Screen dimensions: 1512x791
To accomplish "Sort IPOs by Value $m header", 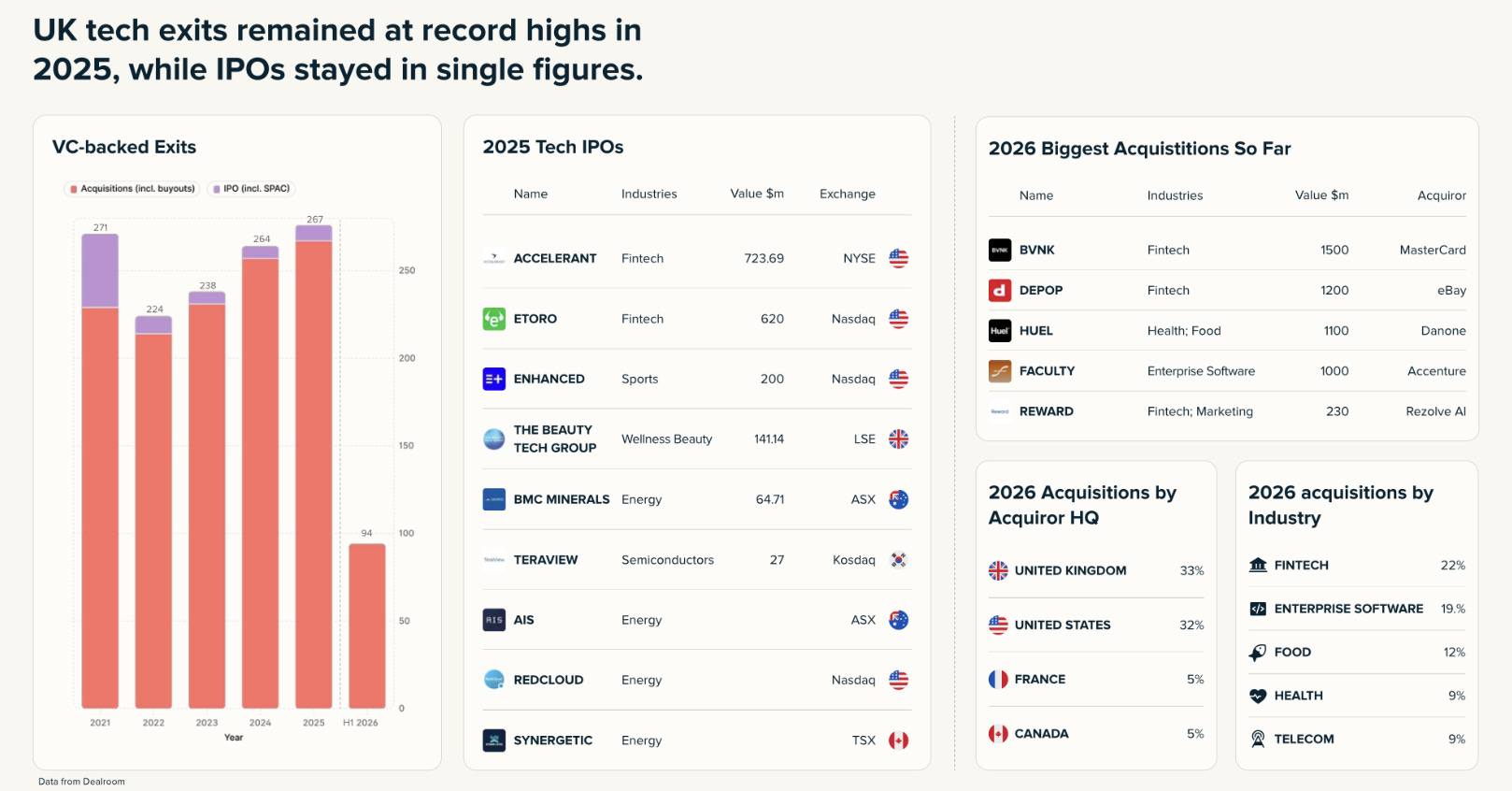I will pyautogui.click(x=757, y=194).
